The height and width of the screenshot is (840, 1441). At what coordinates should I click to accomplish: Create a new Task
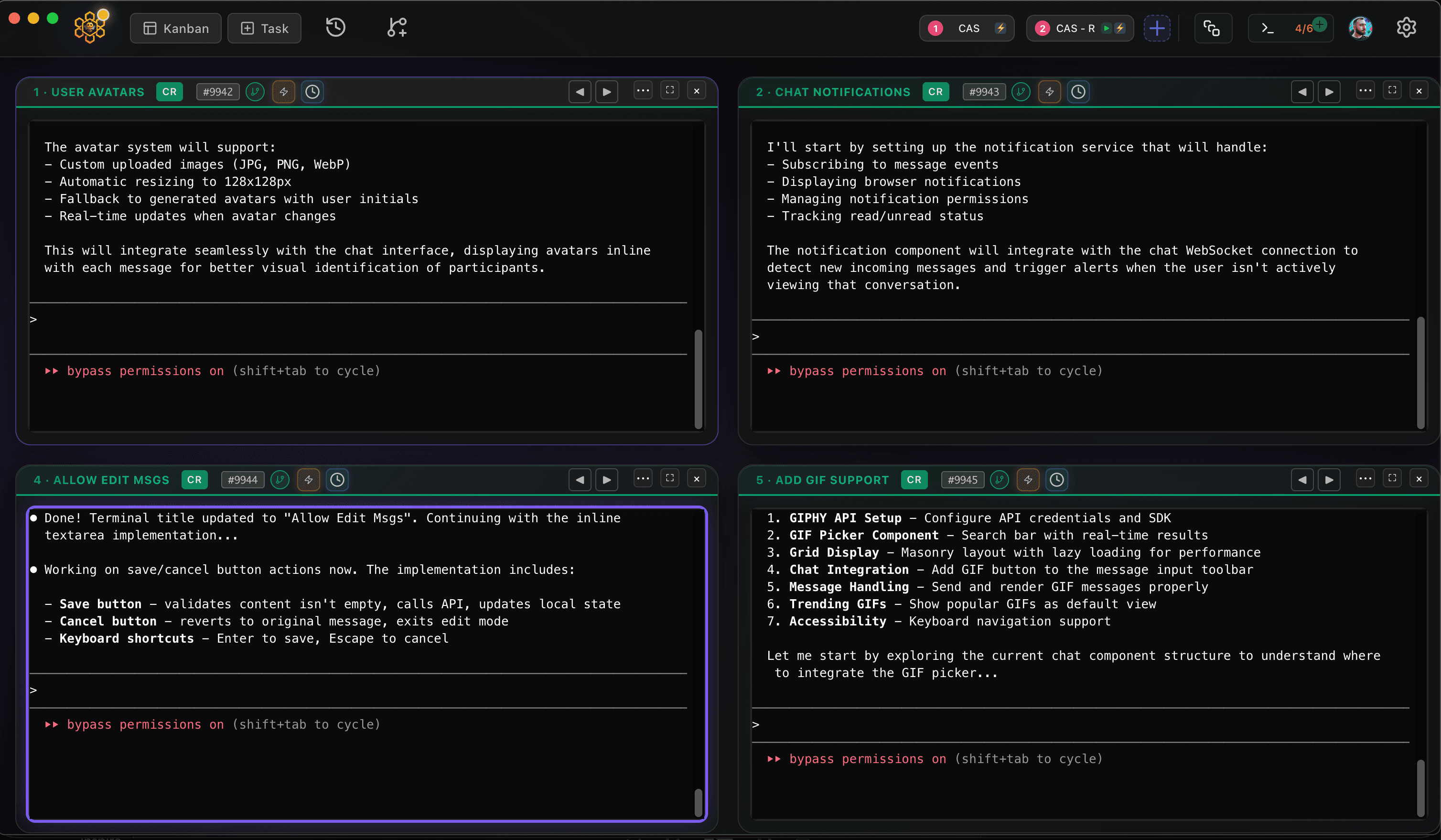coord(264,28)
